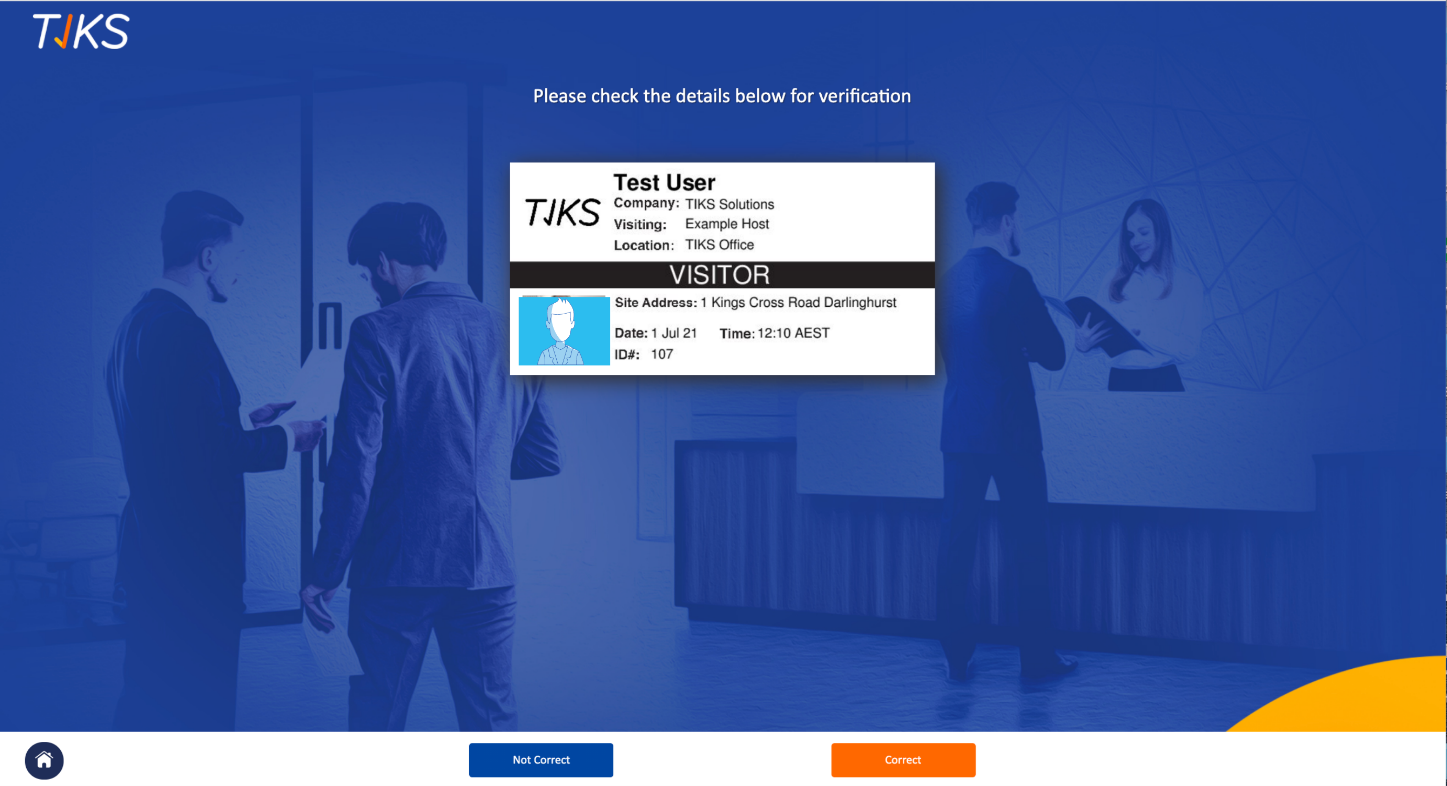Click the Date 1 Jul 21 field
Screen dimensions: 1447x786
pyautogui.click(x=656, y=333)
